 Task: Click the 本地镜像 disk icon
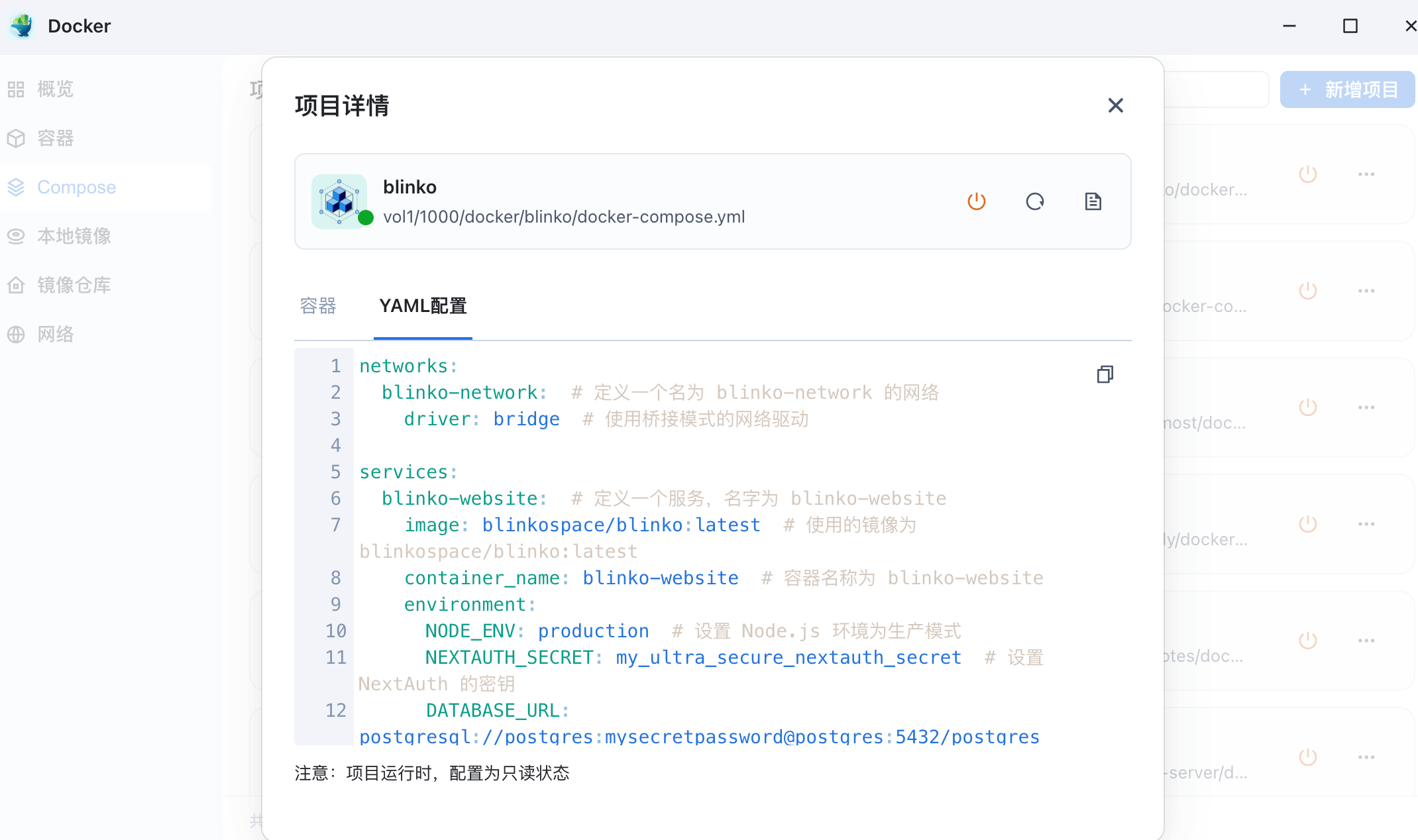point(16,236)
